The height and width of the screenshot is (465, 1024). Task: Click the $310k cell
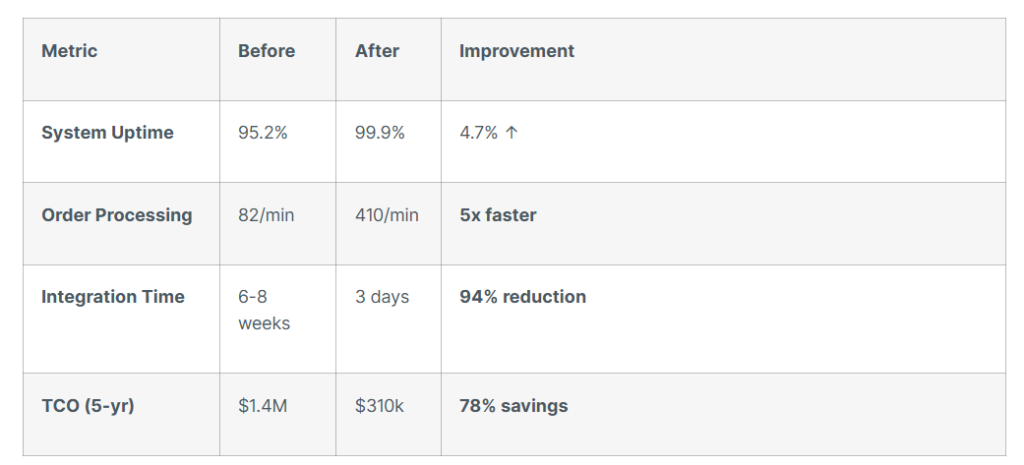click(x=380, y=406)
